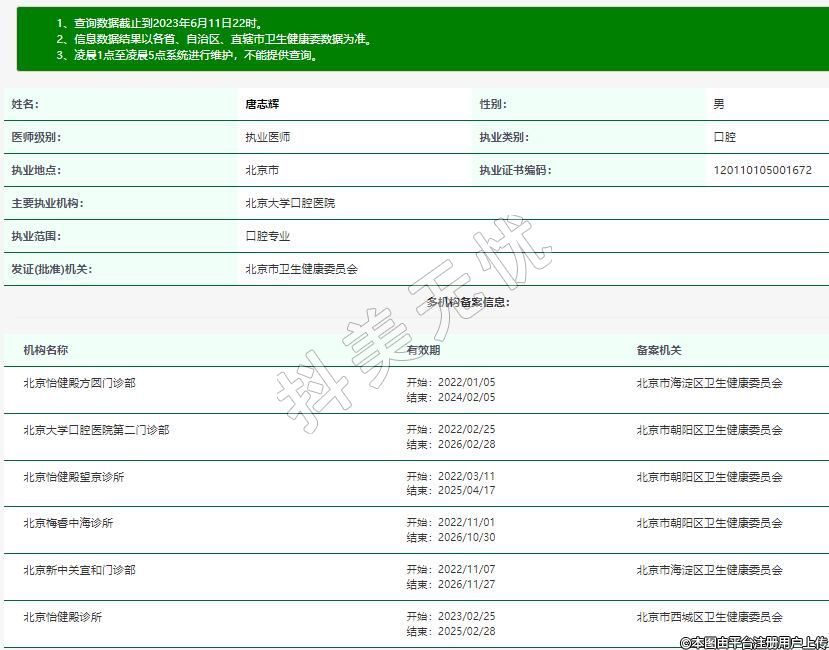Click the 北京市卫生健康委员会 issuing authority value
The image size is (829, 650).
[x=301, y=269]
